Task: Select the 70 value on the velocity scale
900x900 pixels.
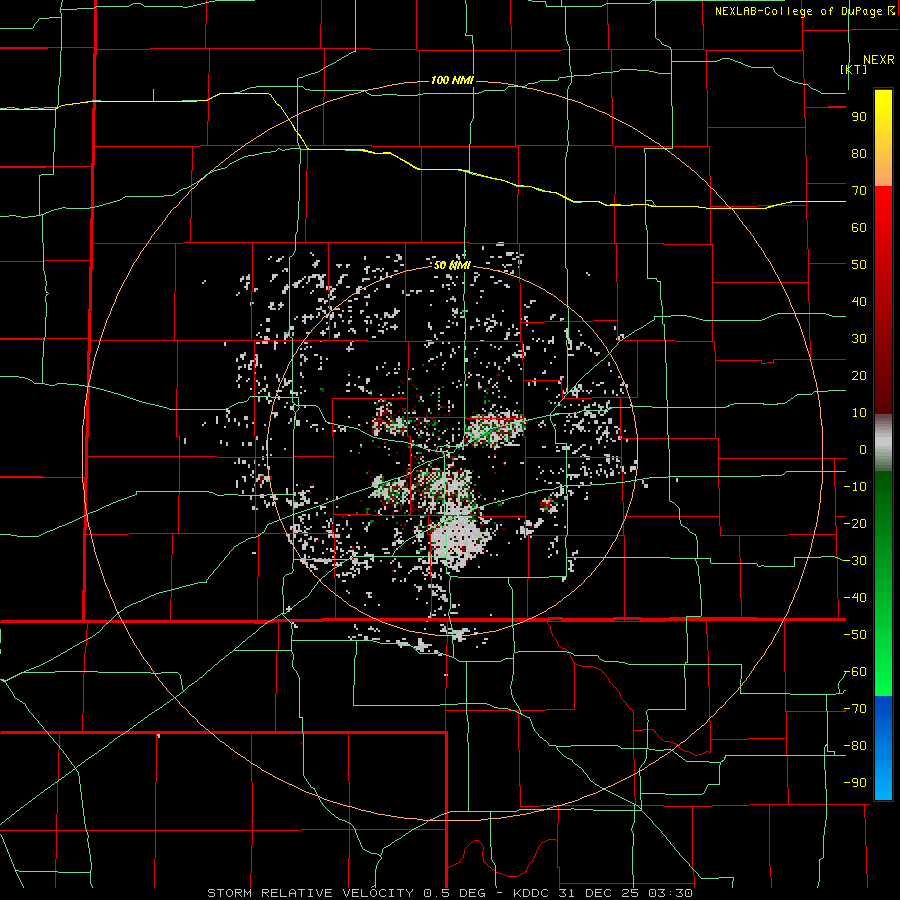Action: click(x=859, y=191)
